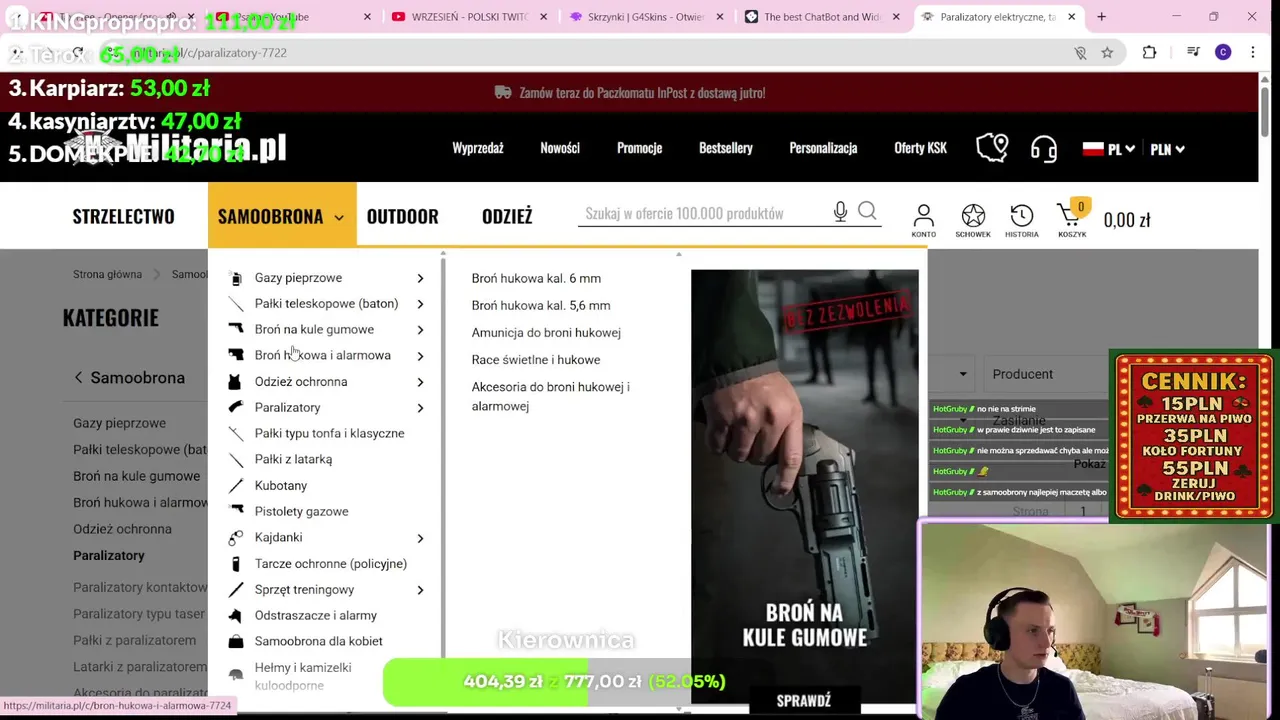This screenshot has height=720, width=1280.
Task: Open a new browser tab with plus
Action: tap(1101, 17)
